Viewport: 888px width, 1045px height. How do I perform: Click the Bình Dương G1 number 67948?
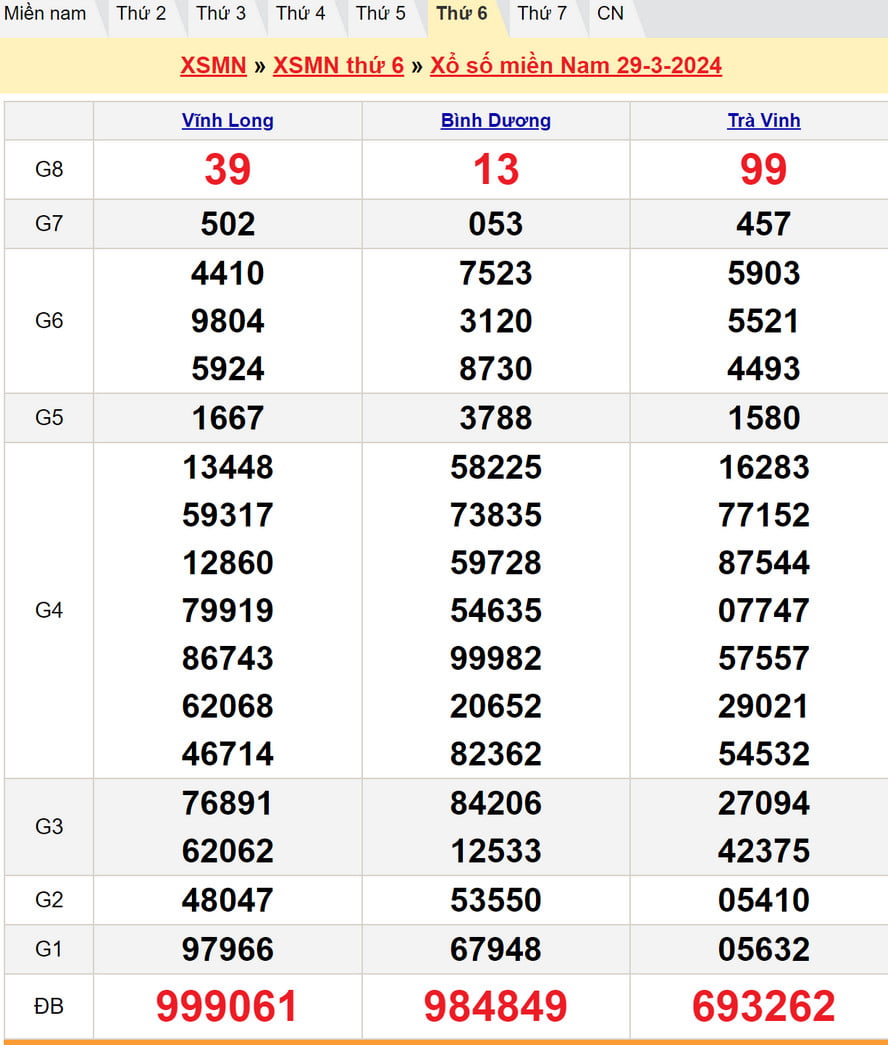(x=496, y=949)
